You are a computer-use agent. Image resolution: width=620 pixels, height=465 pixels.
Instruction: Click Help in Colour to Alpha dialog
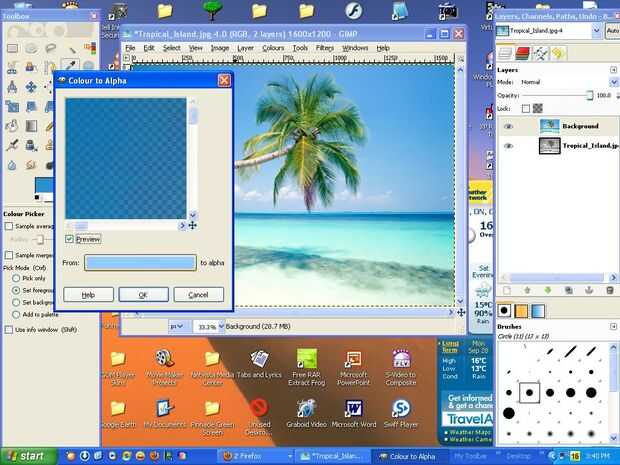[88, 295]
